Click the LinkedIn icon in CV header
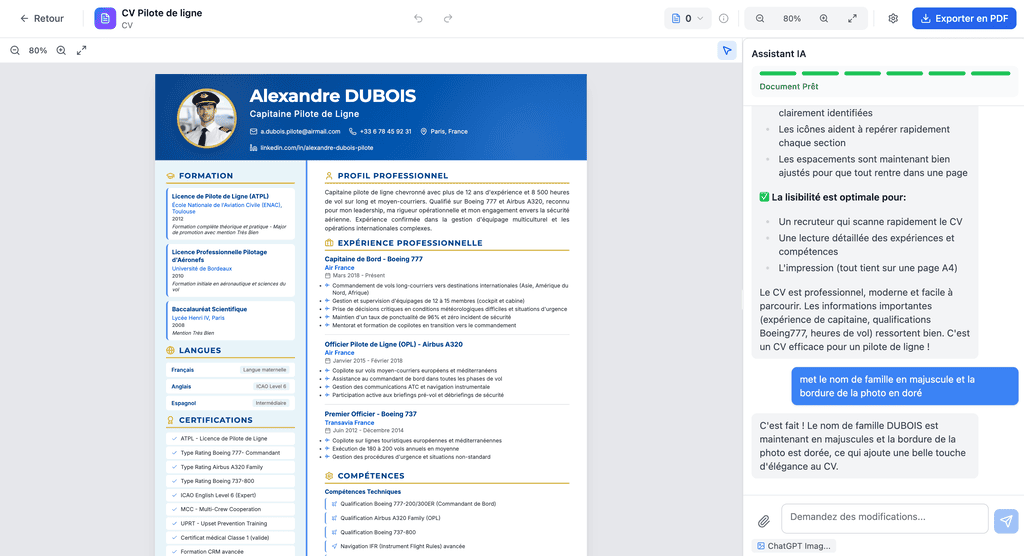The width and height of the screenshot is (1024, 556). [x=253, y=148]
